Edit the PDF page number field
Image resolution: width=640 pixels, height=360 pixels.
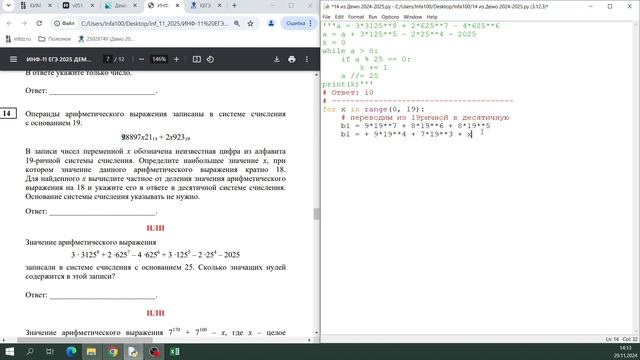tap(108, 59)
